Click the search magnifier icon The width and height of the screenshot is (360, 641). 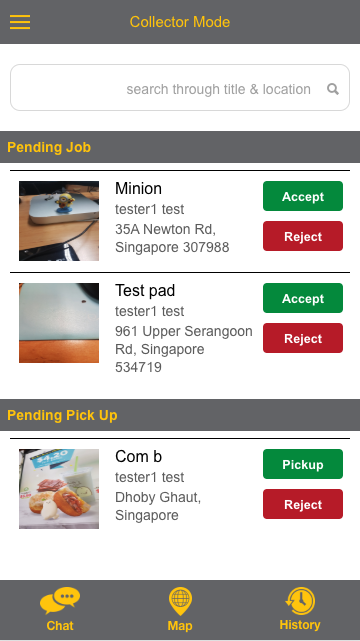(333, 89)
